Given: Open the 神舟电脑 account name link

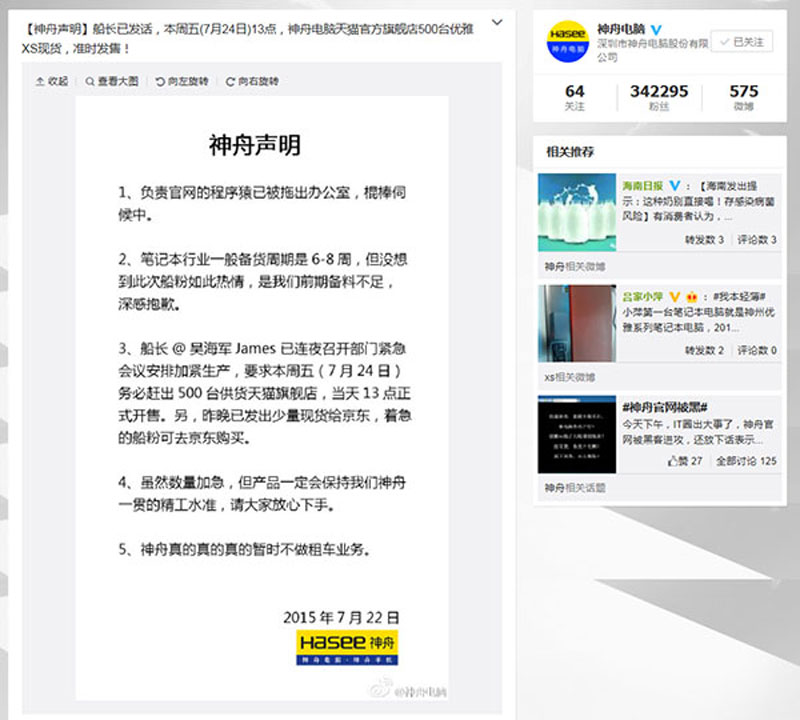Looking at the screenshot, I should [621, 29].
